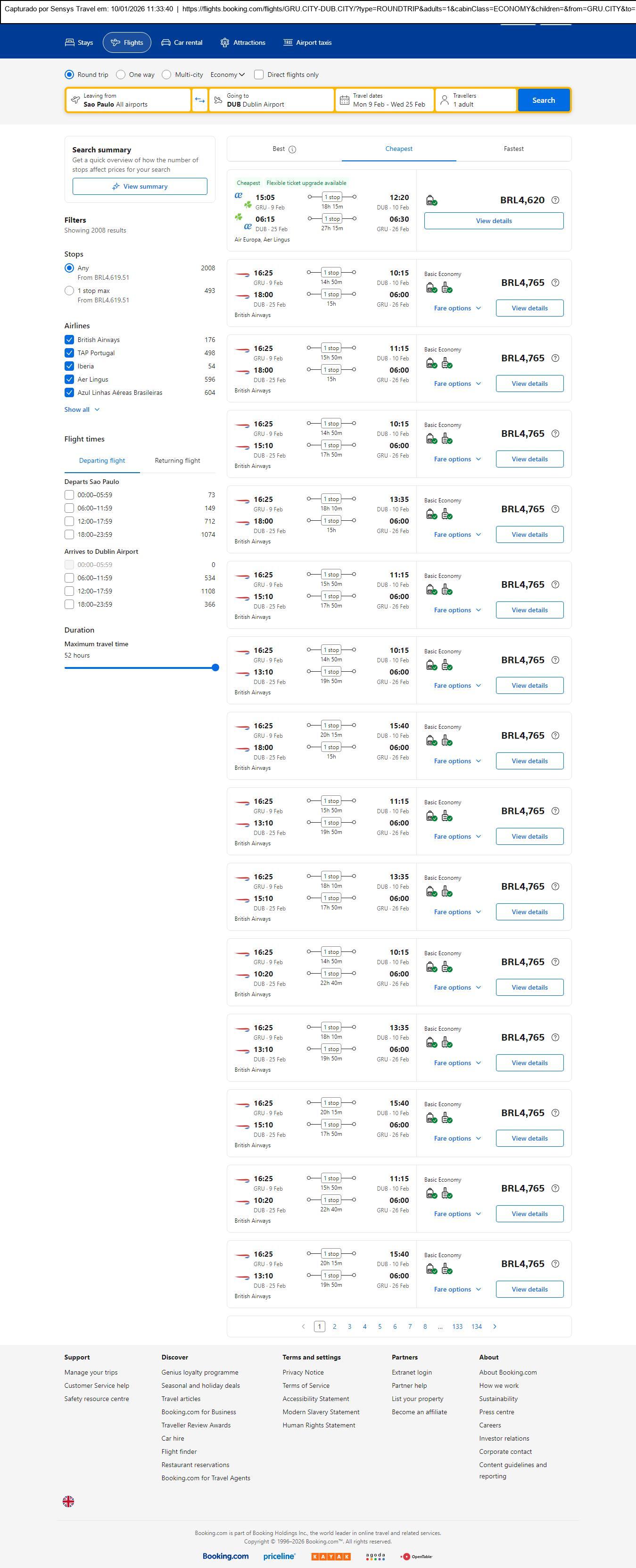The image size is (636, 1568).
Task: Enable Direct flights only checkbox
Action: [x=259, y=75]
